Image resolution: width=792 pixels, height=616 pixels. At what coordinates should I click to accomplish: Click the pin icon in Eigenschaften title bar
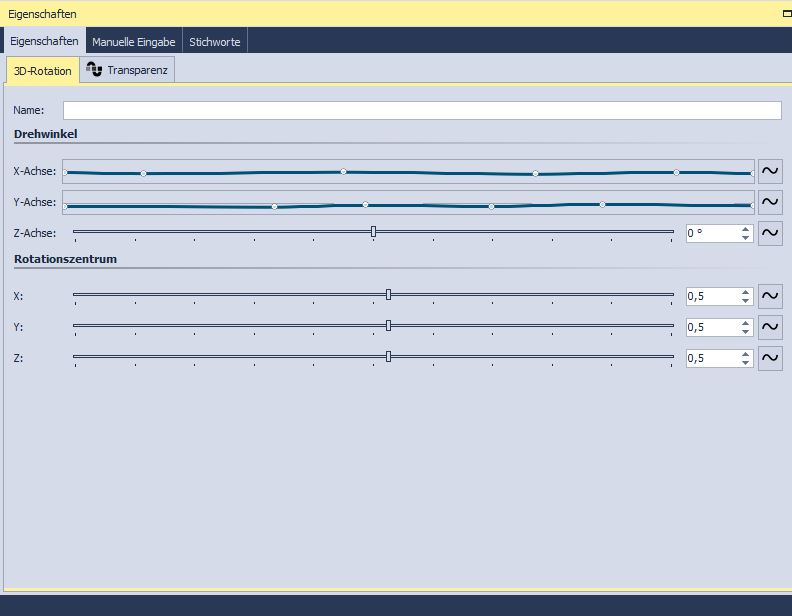[786, 14]
